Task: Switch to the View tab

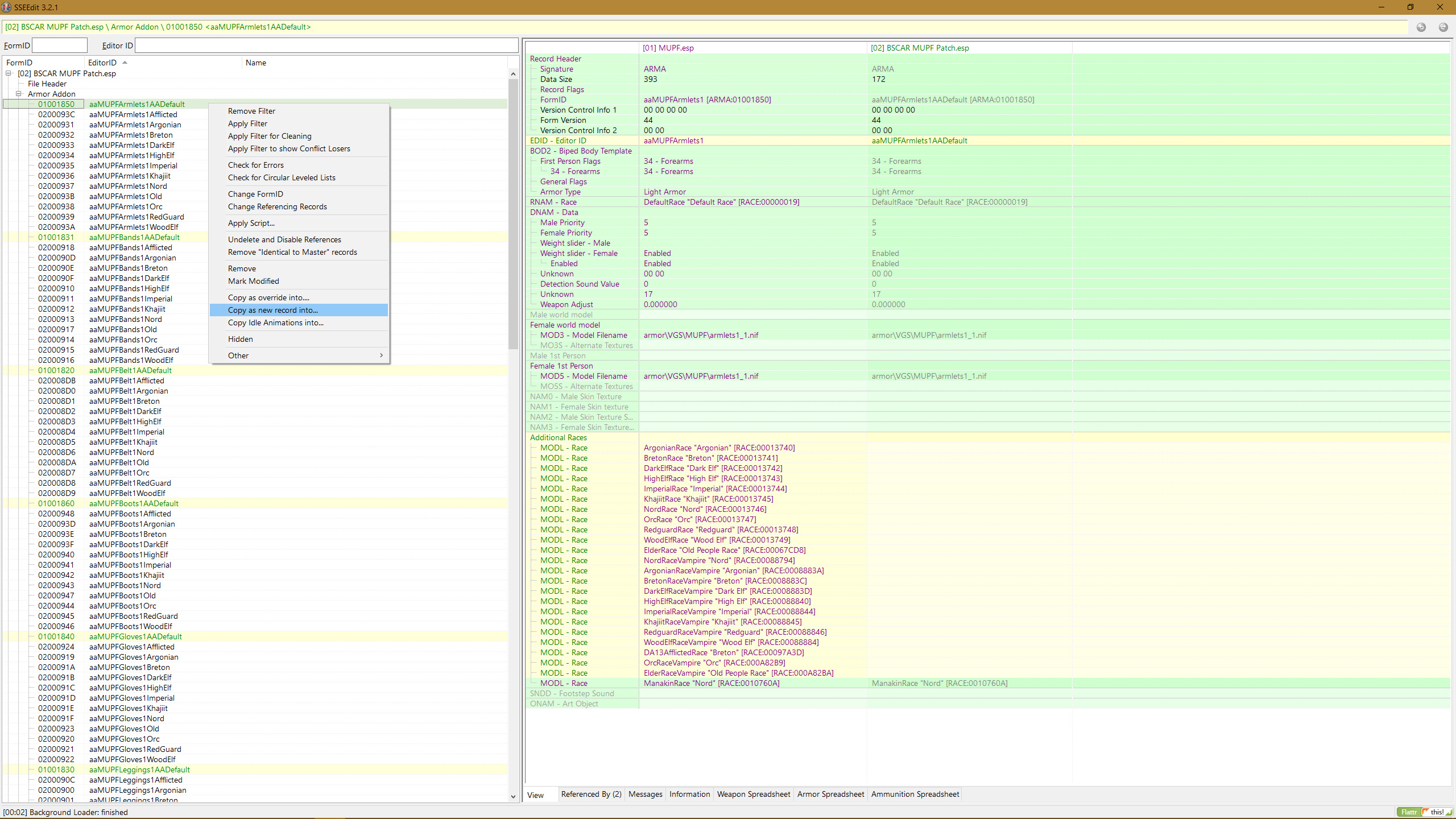Action: click(x=535, y=795)
